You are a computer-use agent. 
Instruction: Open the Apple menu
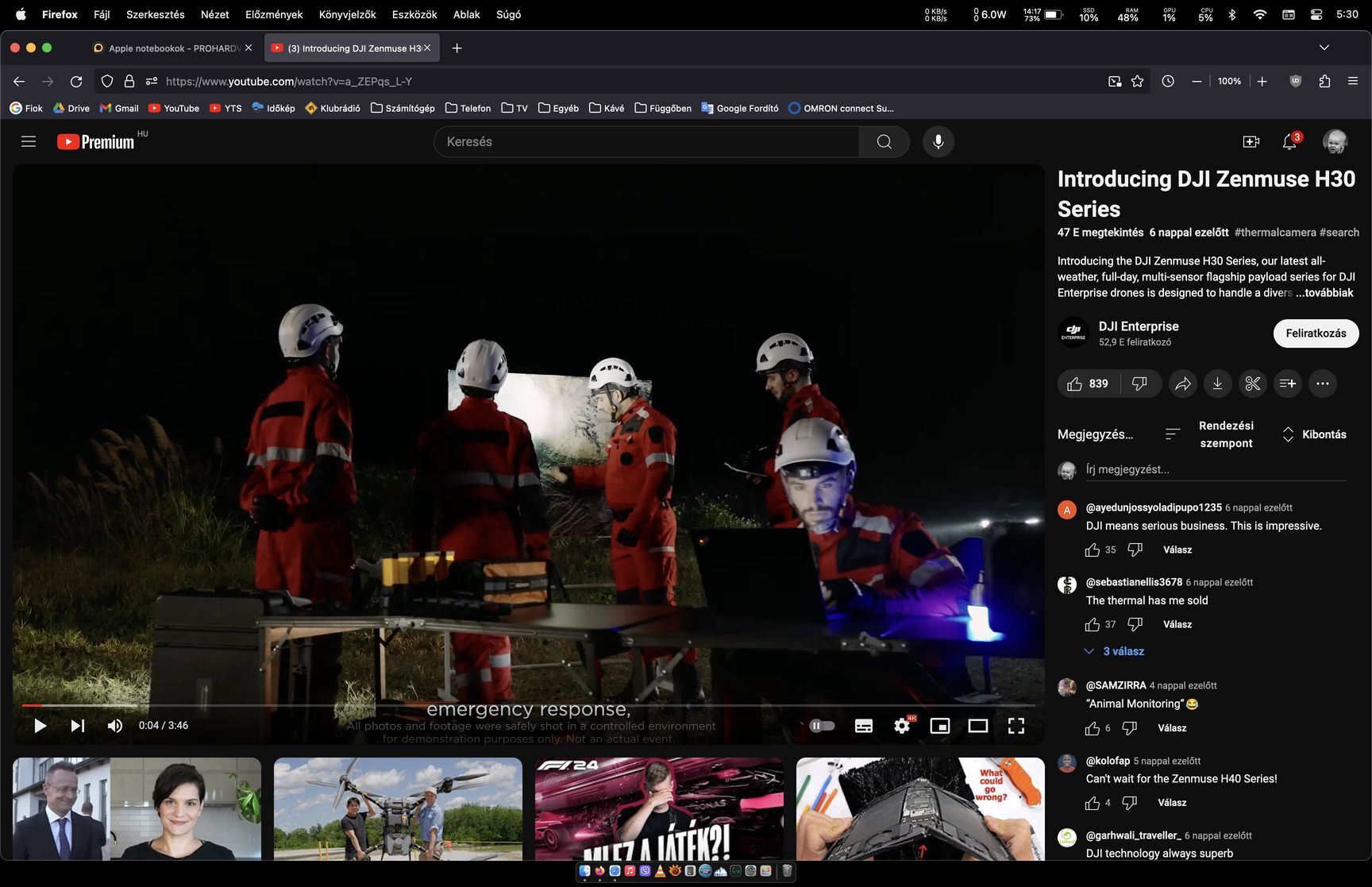point(21,14)
